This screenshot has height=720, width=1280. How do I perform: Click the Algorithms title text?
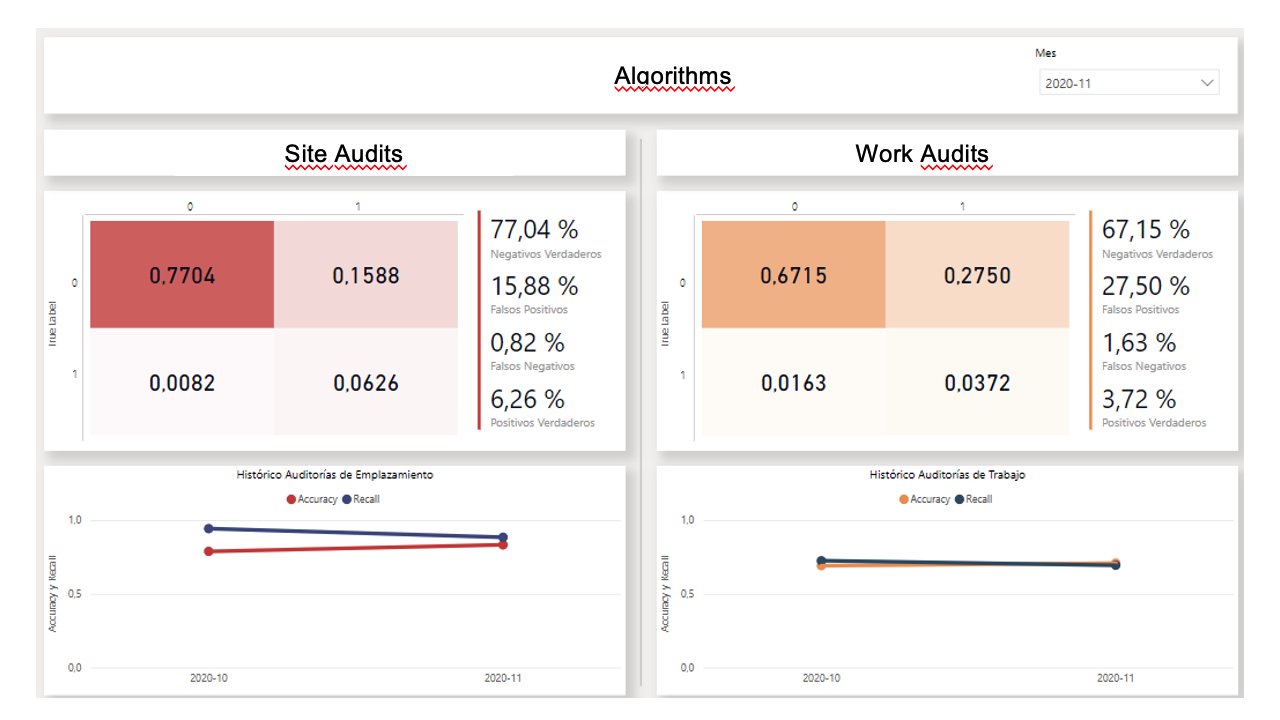(x=673, y=76)
